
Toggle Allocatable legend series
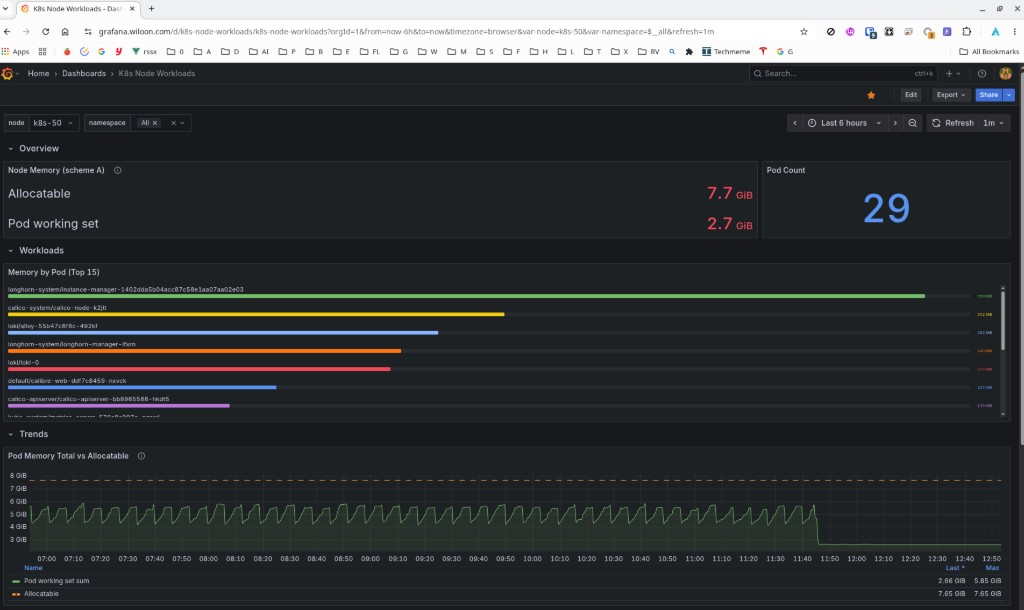click(x=41, y=594)
